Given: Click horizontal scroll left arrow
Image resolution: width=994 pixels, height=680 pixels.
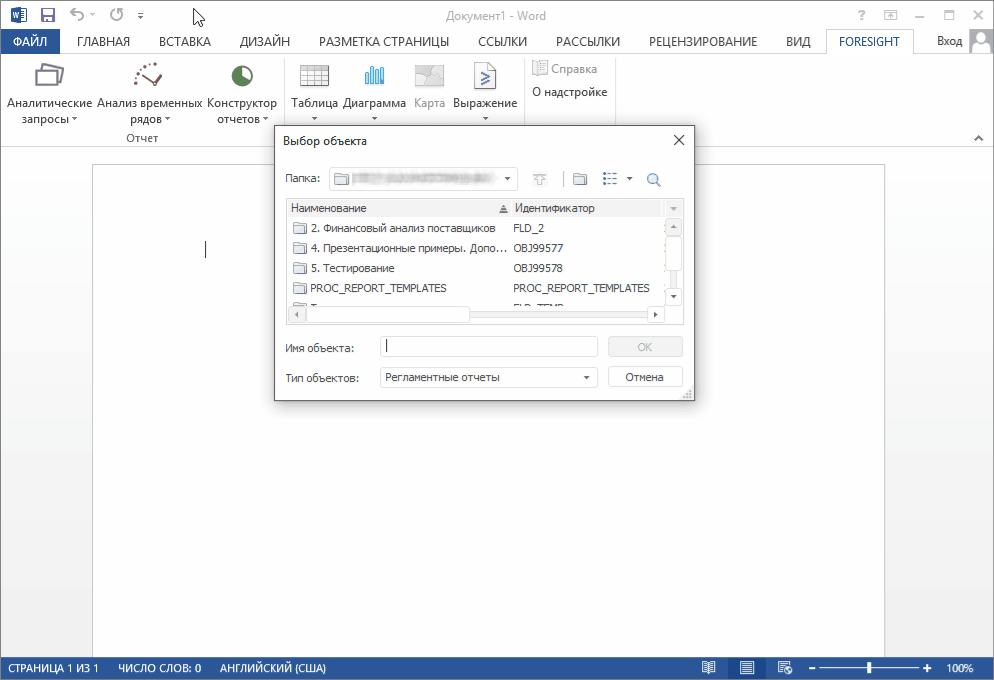Looking at the screenshot, I should pyautogui.click(x=297, y=314).
